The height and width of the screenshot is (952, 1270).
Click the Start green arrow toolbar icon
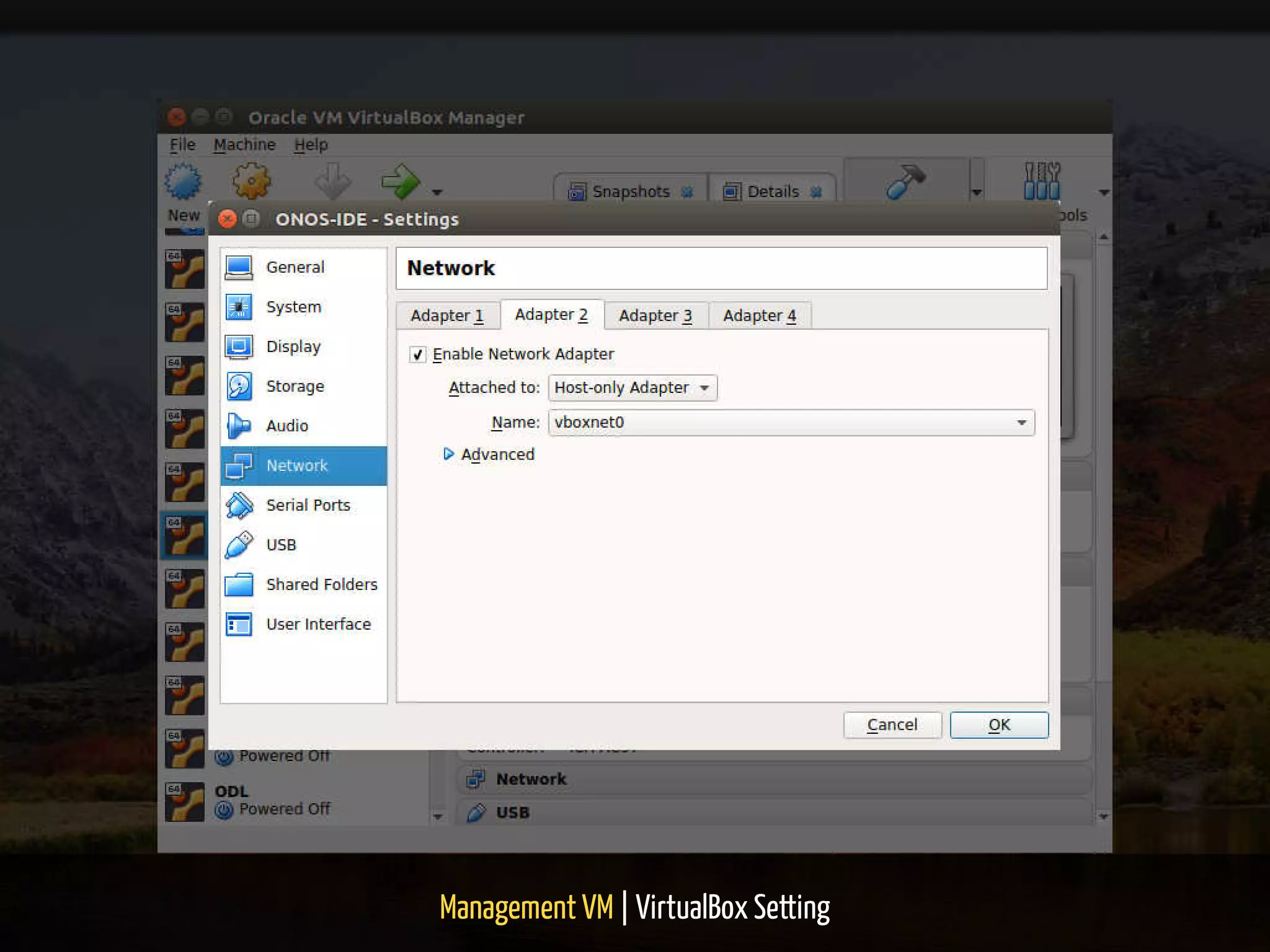(x=401, y=182)
